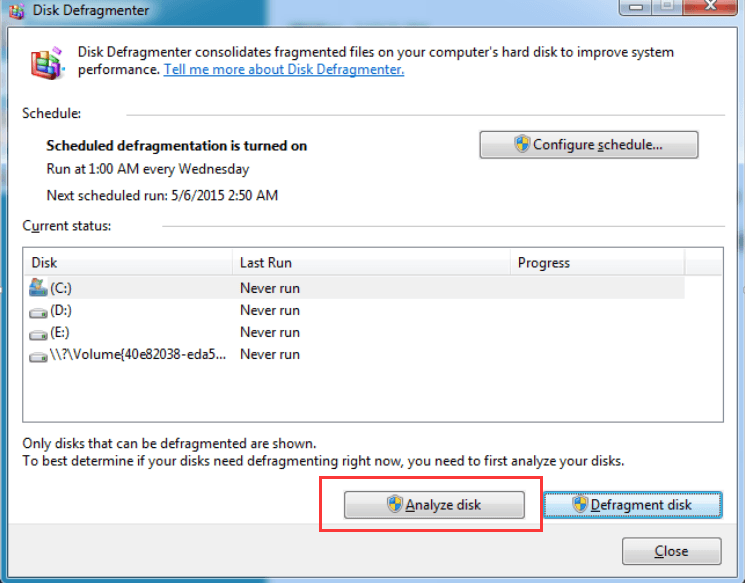
Task: Select the (C:) system drive icon
Action: [x=39, y=288]
